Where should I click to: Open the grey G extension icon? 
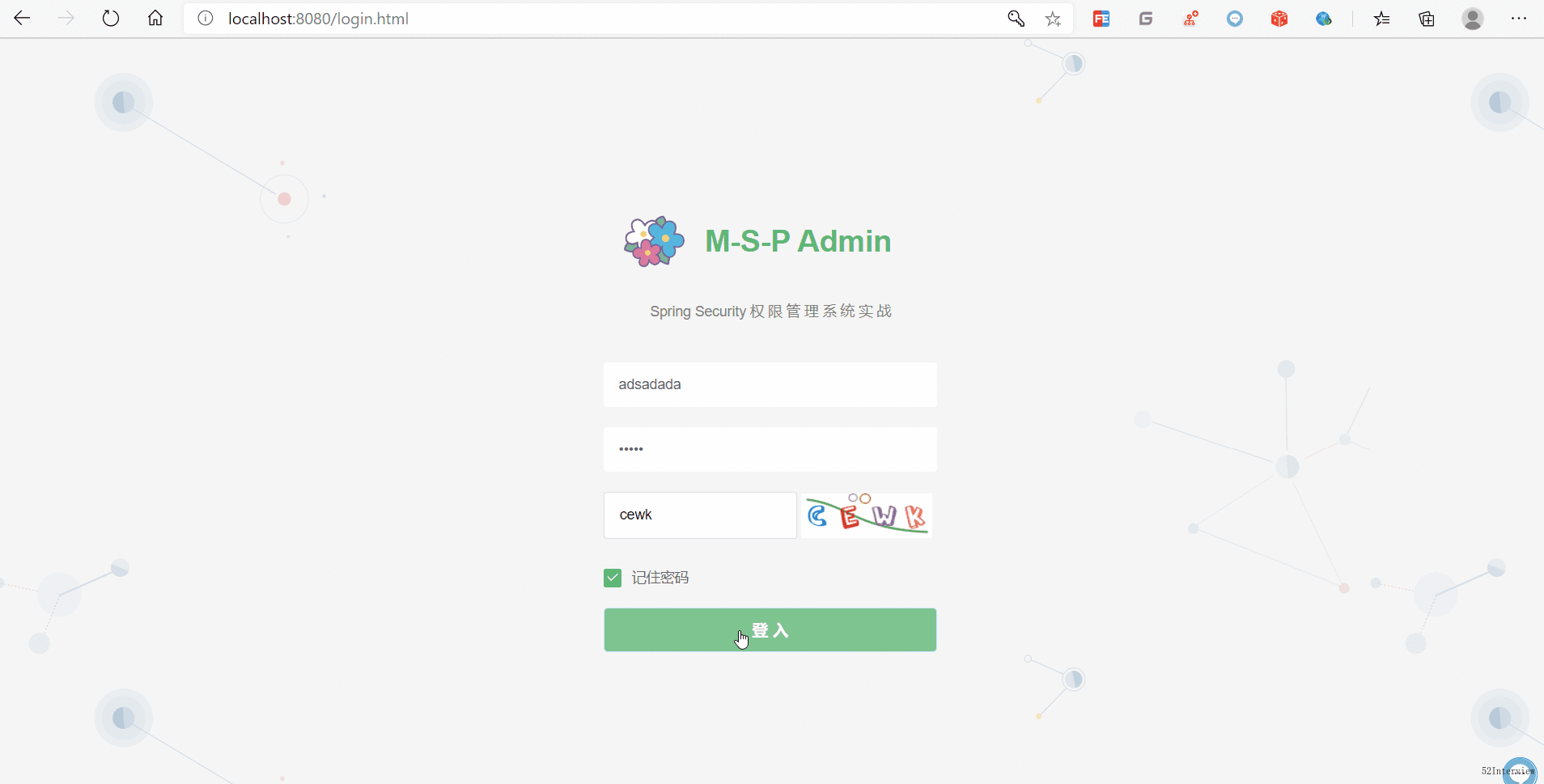[1146, 19]
